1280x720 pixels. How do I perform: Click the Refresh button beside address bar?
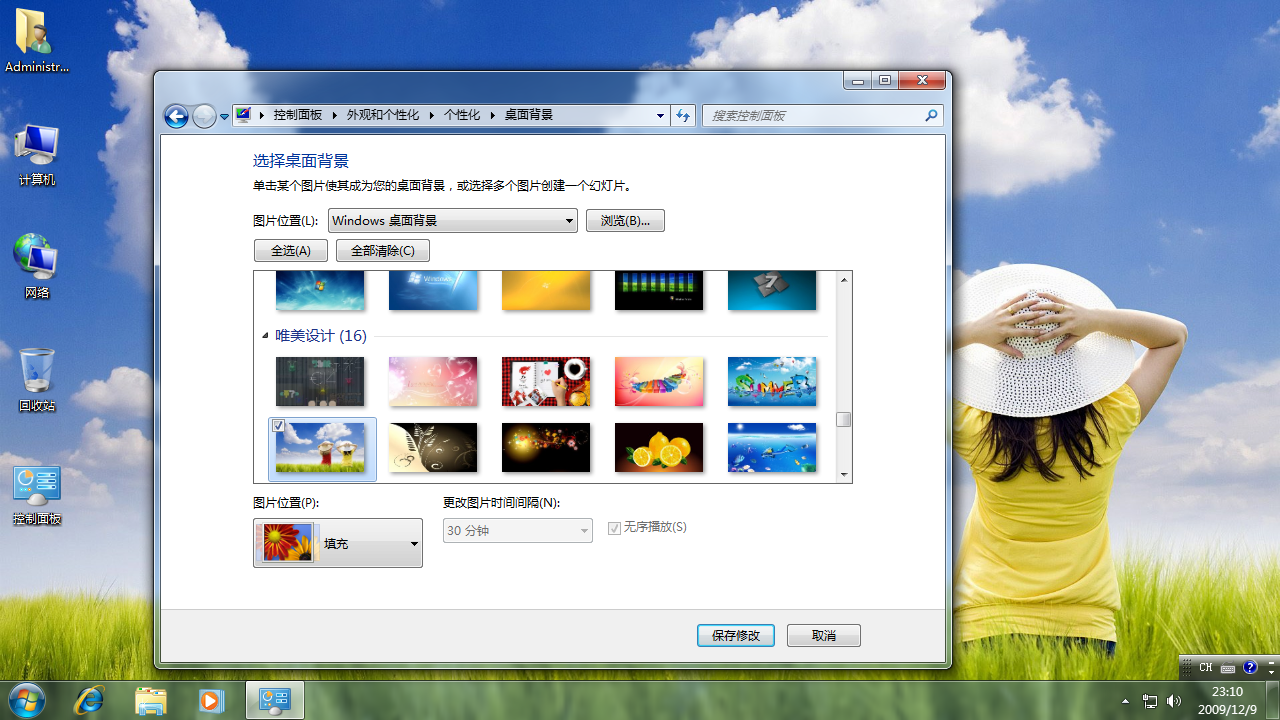pyautogui.click(x=683, y=115)
